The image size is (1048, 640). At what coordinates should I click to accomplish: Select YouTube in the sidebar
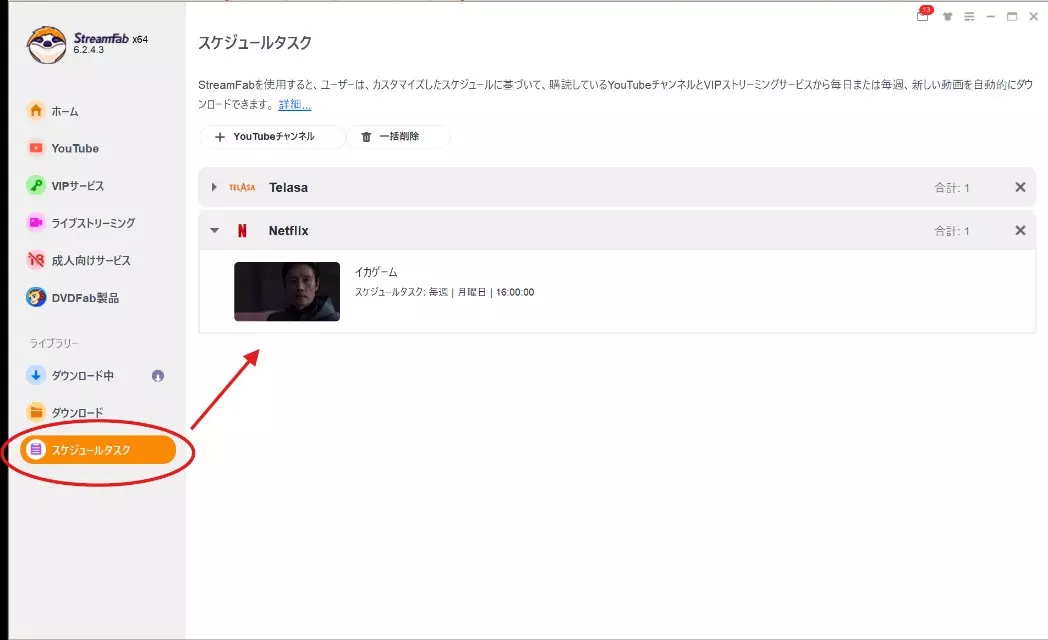coord(62,148)
